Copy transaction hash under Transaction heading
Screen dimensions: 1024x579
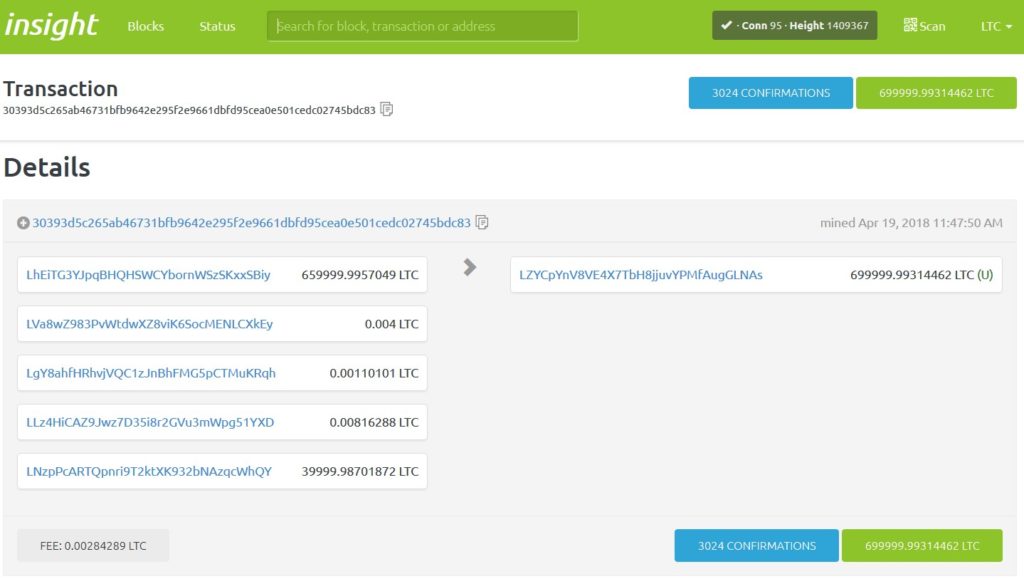click(x=387, y=110)
